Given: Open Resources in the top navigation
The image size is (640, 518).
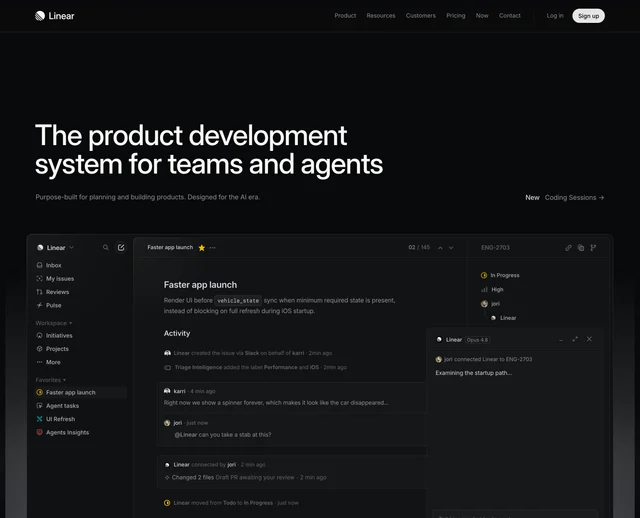Looking at the screenshot, I should [381, 16].
